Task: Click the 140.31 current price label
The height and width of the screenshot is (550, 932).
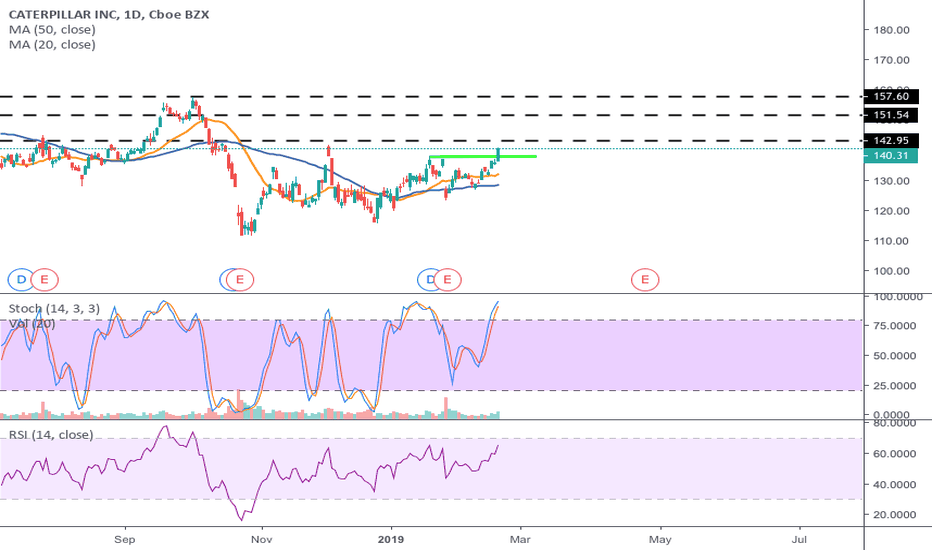Action: click(x=891, y=156)
